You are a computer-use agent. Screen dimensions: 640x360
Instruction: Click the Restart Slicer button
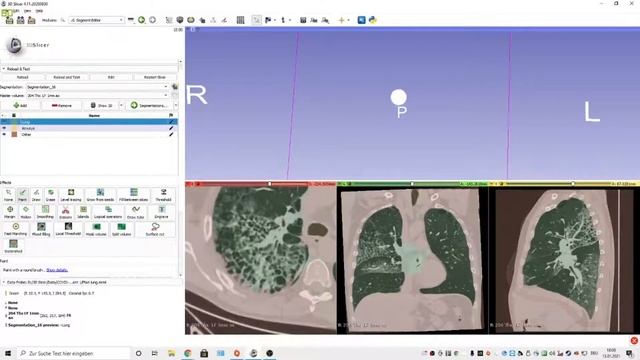(x=155, y=77)
